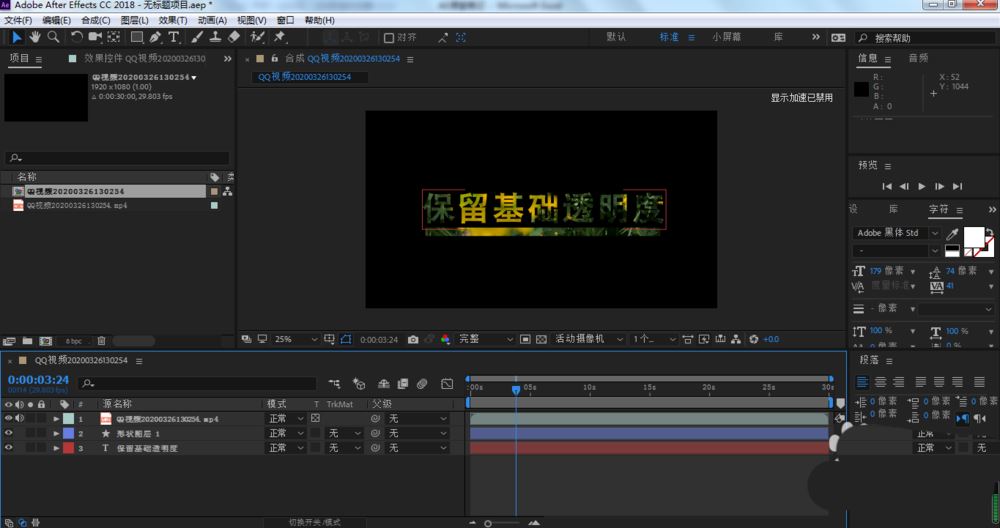
Task: Open the 效果(T) menu
Action: pyautogui.click(x=172, y=20)
